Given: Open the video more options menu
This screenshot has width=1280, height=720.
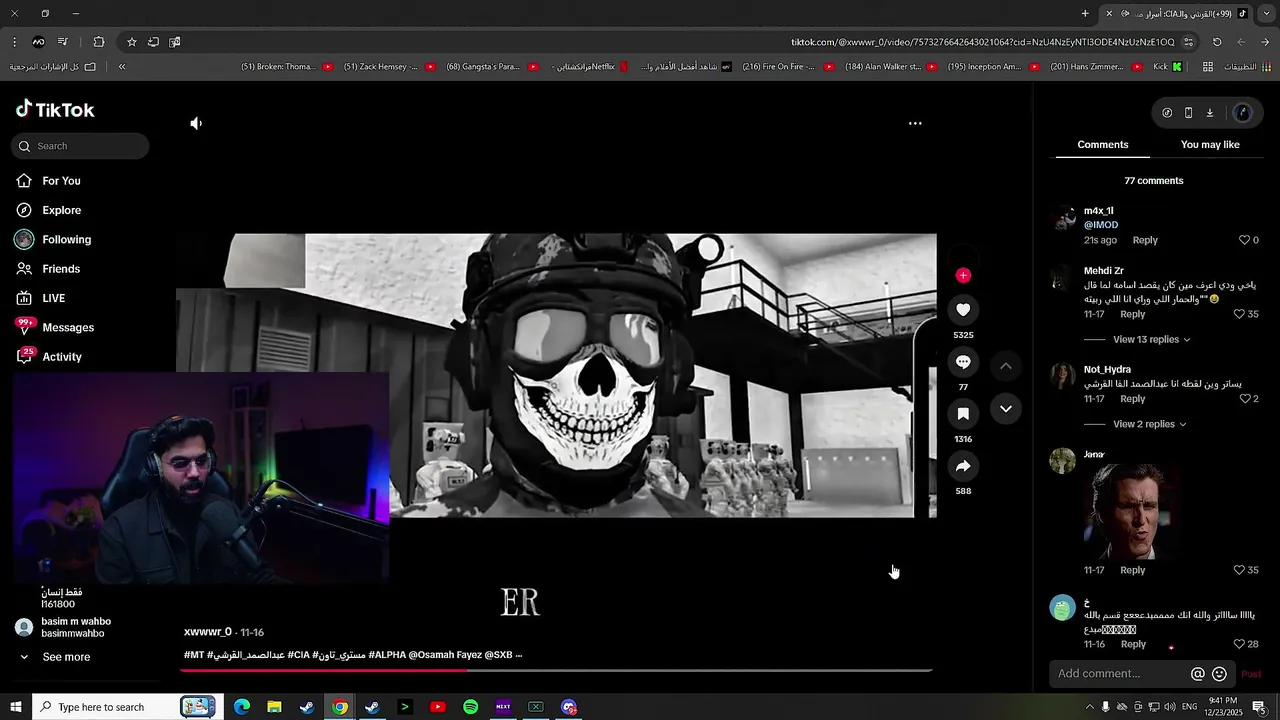Looking at the screenshot, I should [915, 123].
